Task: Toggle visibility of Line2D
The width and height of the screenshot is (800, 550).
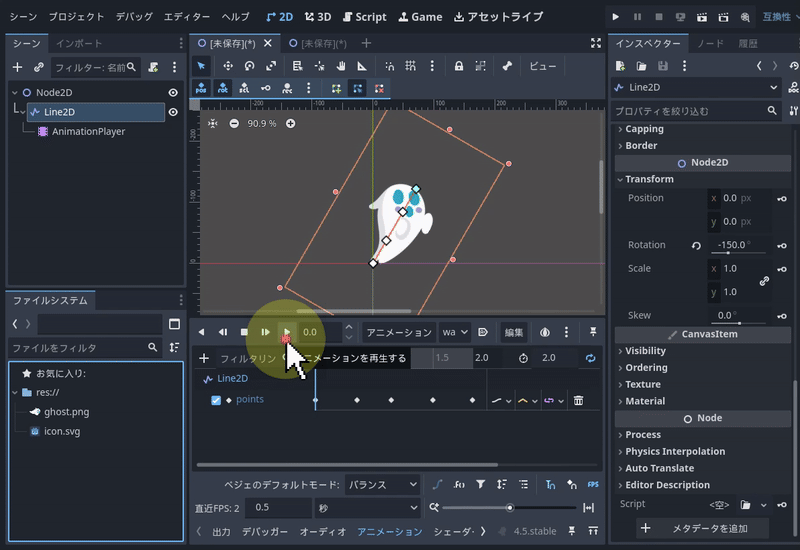Action: [x=173, y=112]
